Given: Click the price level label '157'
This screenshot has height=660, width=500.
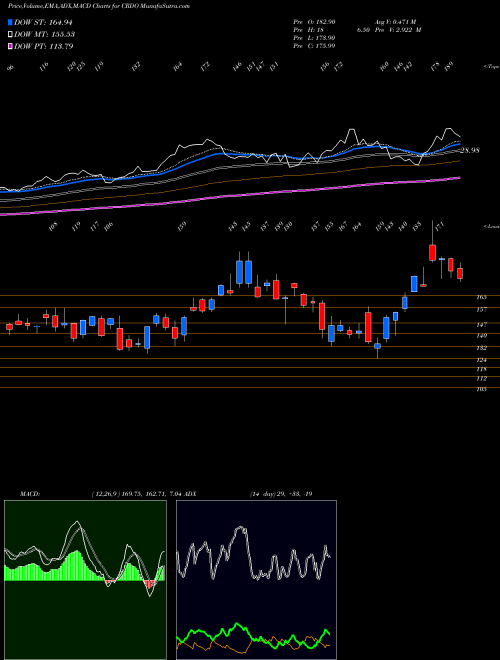Looking at the screenshot, I should pyautogui.click(x=482, y=310).
